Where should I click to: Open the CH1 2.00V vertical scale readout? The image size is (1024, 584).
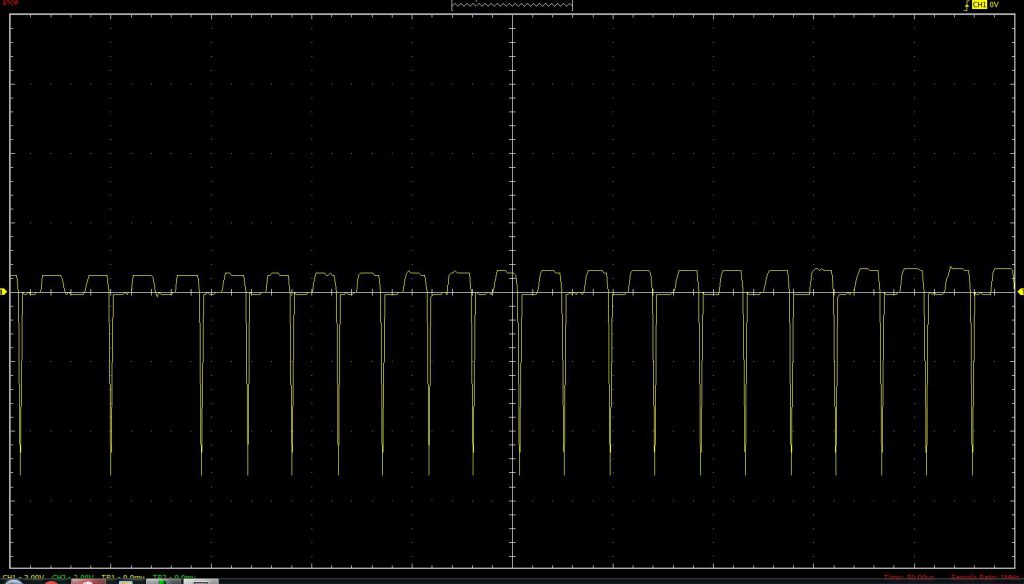[22, 578]
